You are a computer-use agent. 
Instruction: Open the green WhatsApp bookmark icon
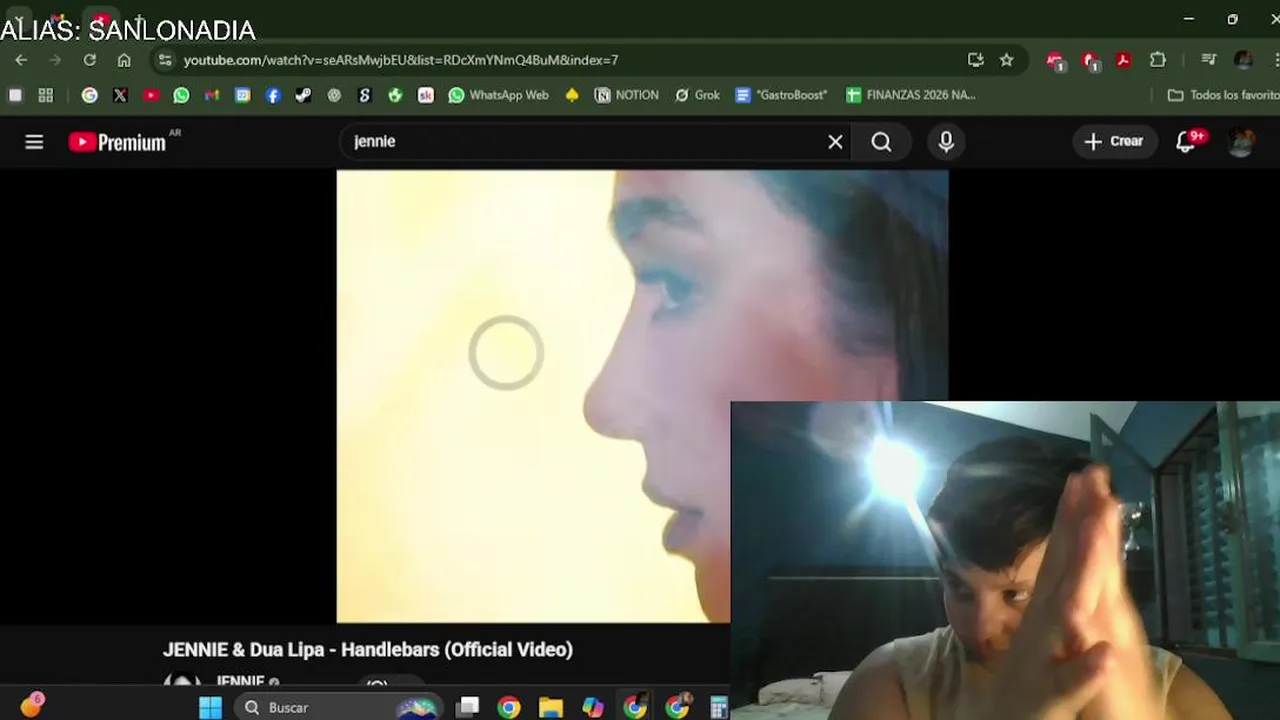click(181, 95)
